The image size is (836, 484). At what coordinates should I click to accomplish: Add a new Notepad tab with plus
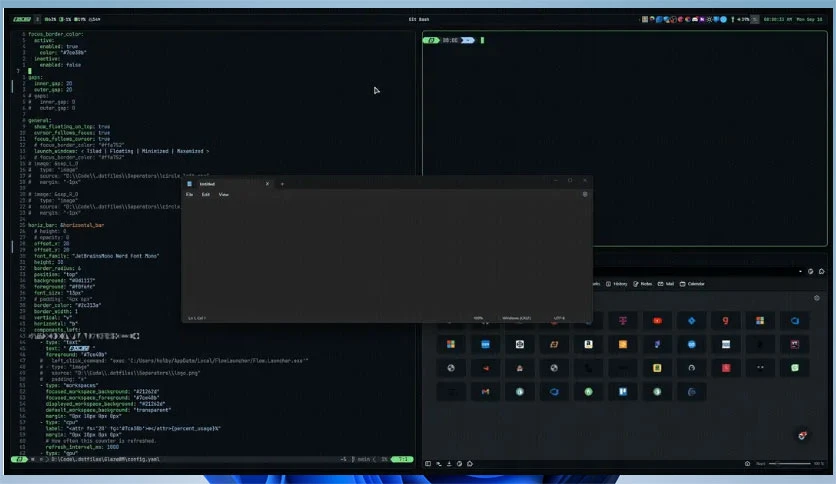pos(282,184)
